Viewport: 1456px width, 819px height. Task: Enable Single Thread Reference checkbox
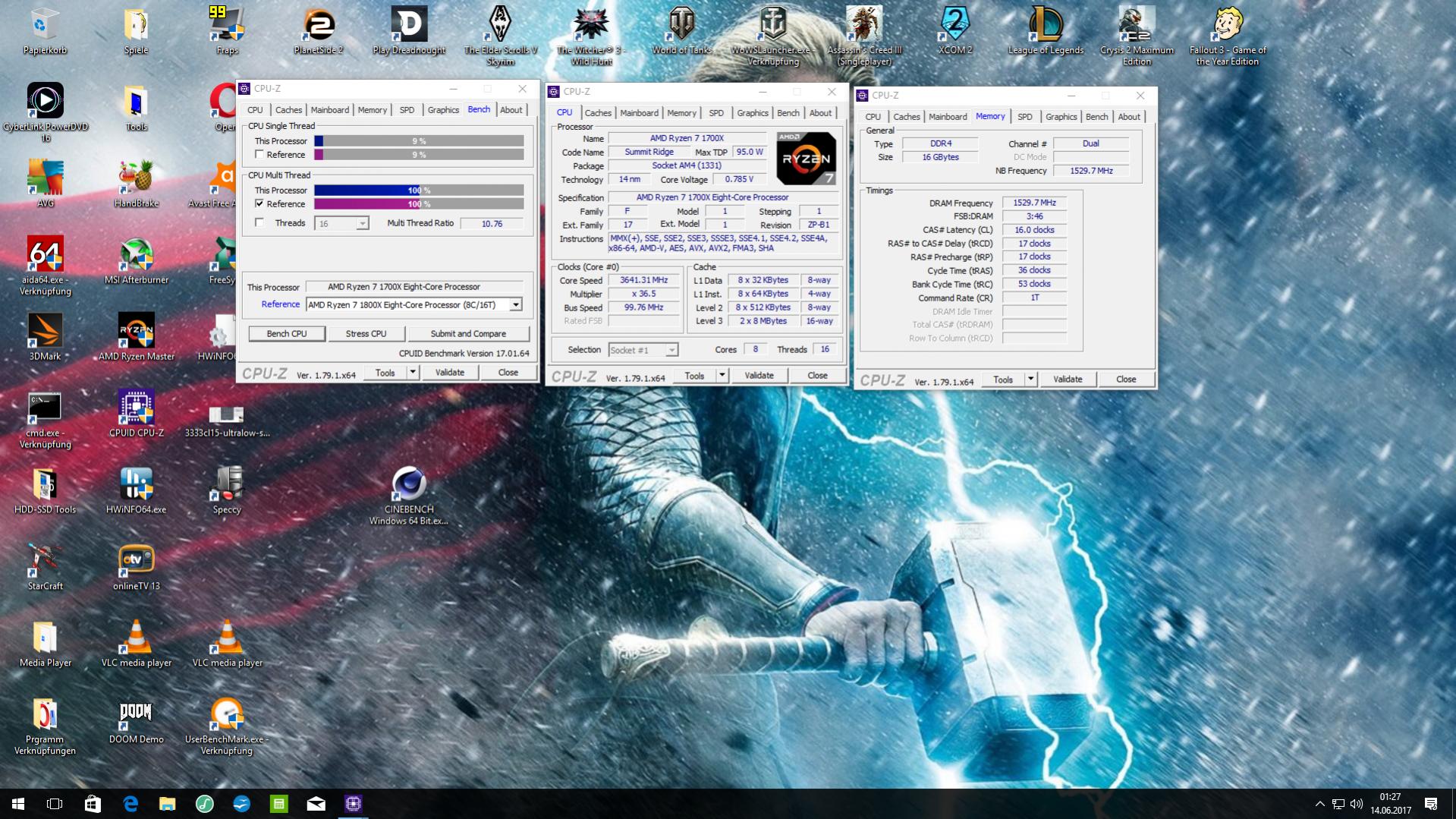pyautogui.click(x=259, y=154)
